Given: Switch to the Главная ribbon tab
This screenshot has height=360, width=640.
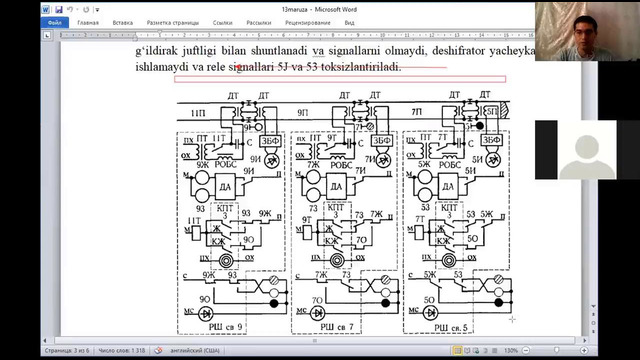Looking at the screenshot, I should pos(88,23).
